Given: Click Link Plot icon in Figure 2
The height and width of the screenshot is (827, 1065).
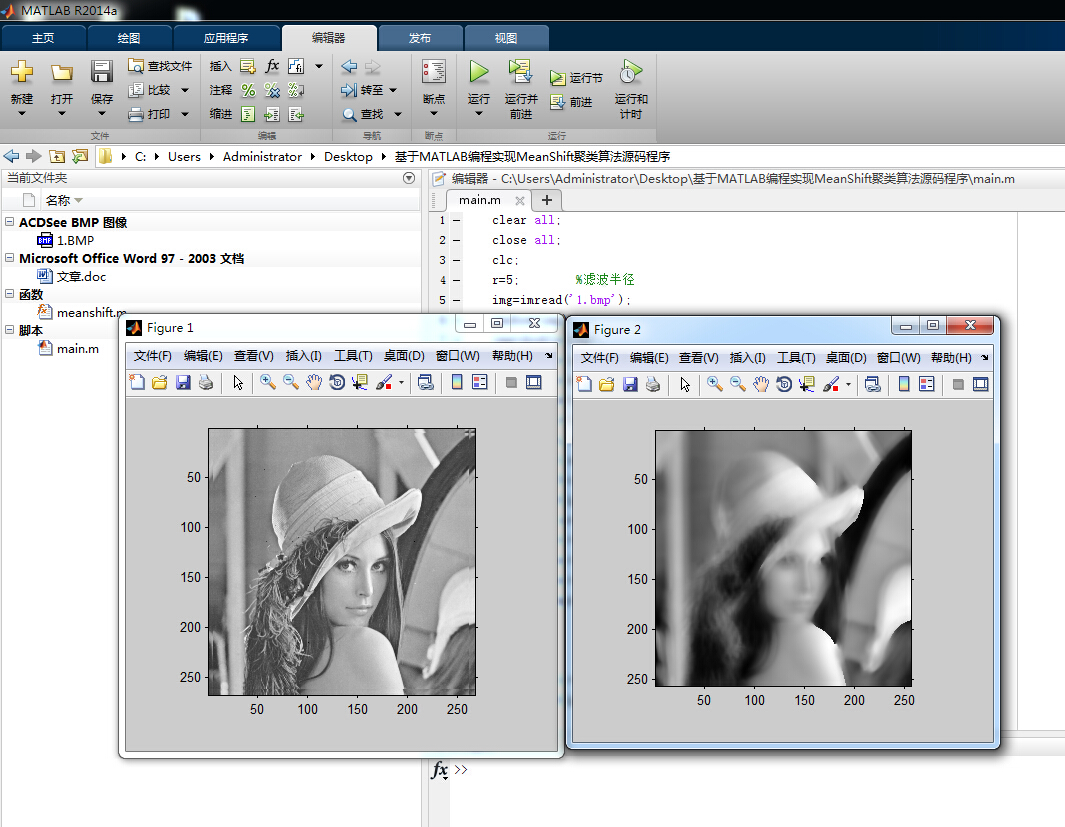Looking at the screenshot, I should pyautogui.click(x=873, y=384).
